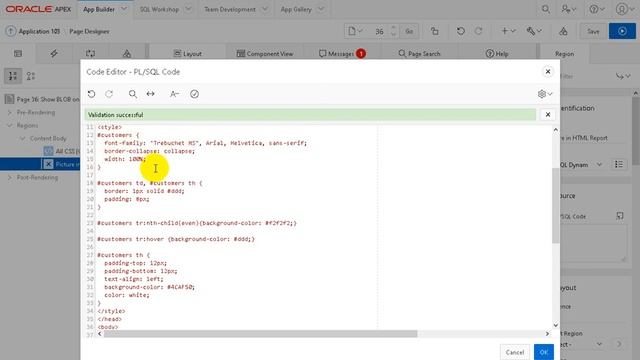This screenshot has height=360, width=640.
Task: Open the App Gallery menu
Action: [296, 9]
